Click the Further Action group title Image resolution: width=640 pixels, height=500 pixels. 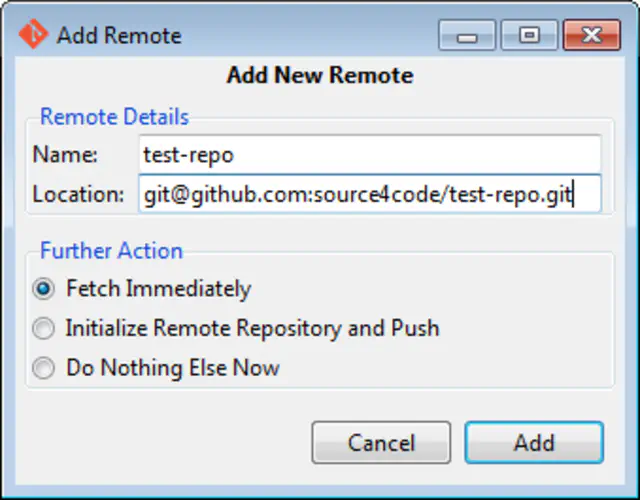pos(111,251)
